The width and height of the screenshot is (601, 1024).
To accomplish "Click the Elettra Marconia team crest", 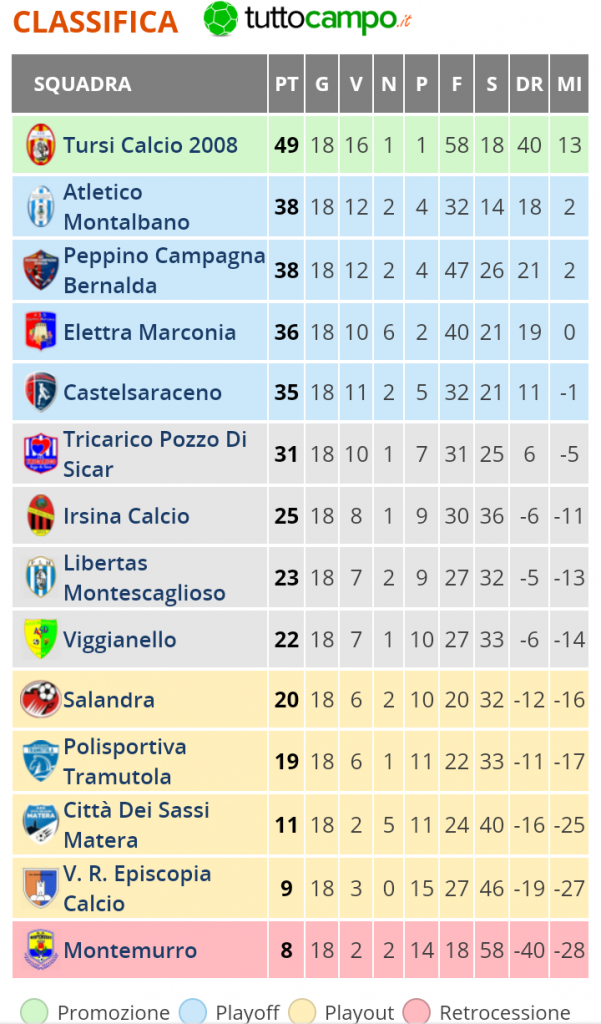I will pos(41,332).
